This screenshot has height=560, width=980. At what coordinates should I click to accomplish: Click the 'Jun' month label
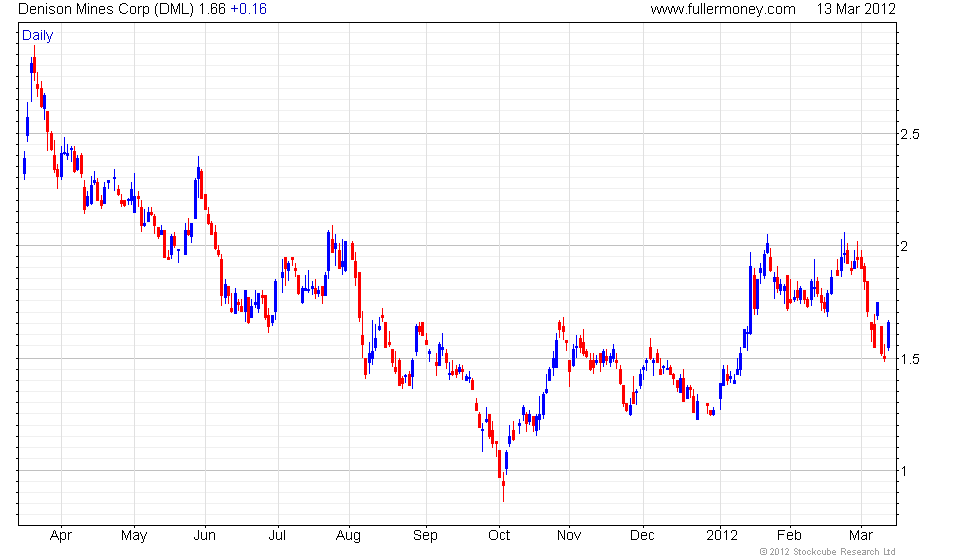click(204, 536)
